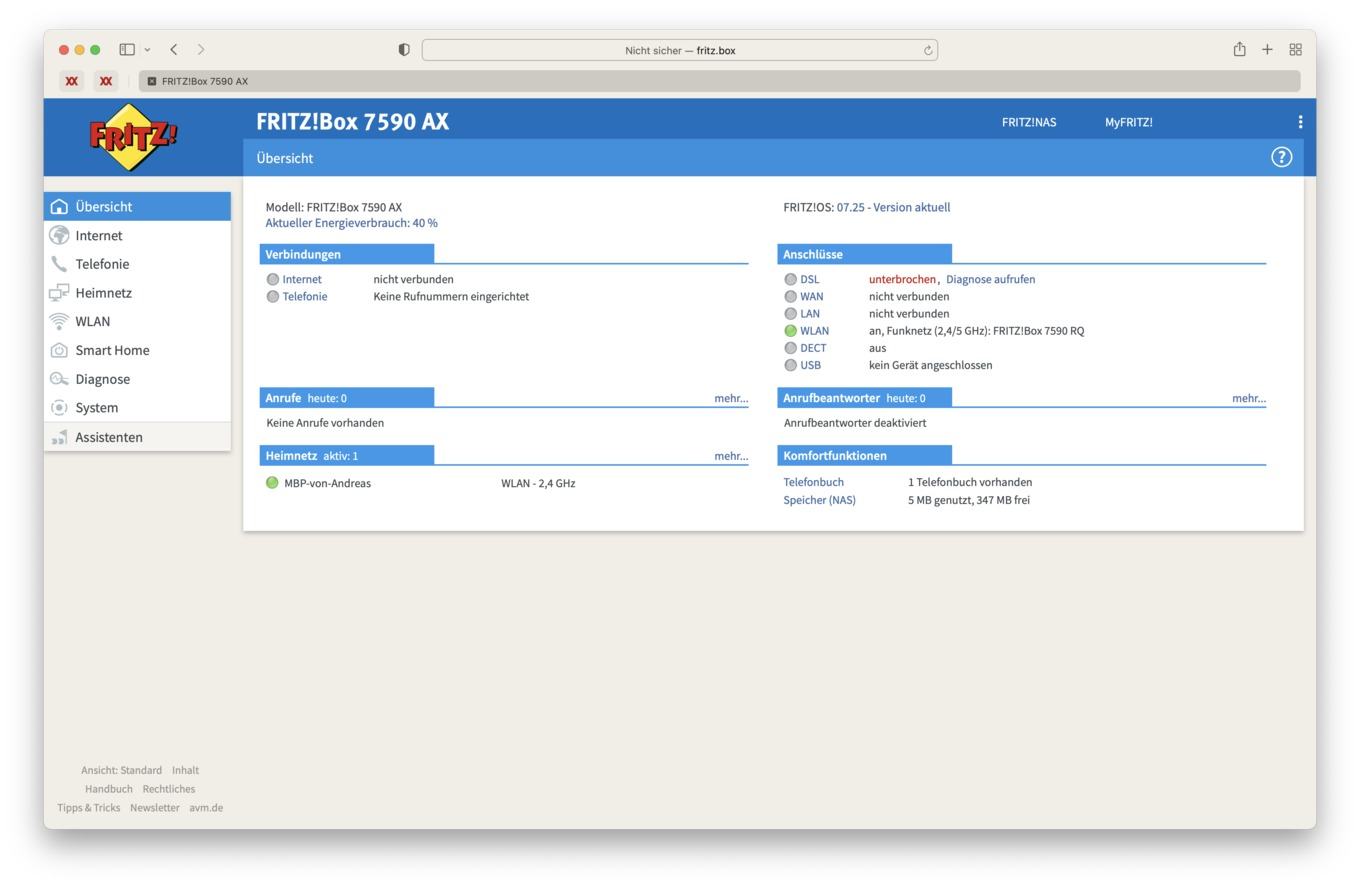Open FRITZ!NAS from the header

tap(1029, 122)
